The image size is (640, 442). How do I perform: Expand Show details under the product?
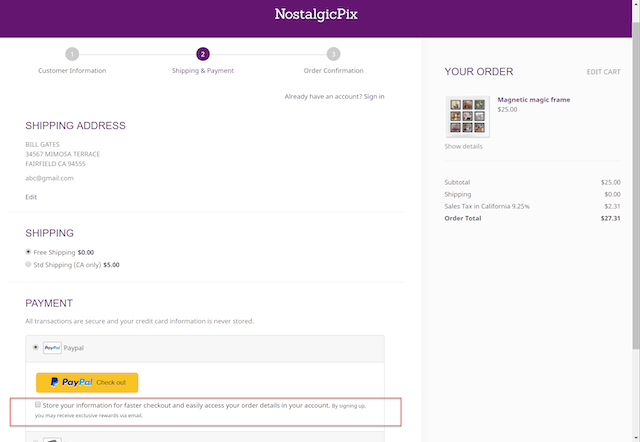point(463,146)
